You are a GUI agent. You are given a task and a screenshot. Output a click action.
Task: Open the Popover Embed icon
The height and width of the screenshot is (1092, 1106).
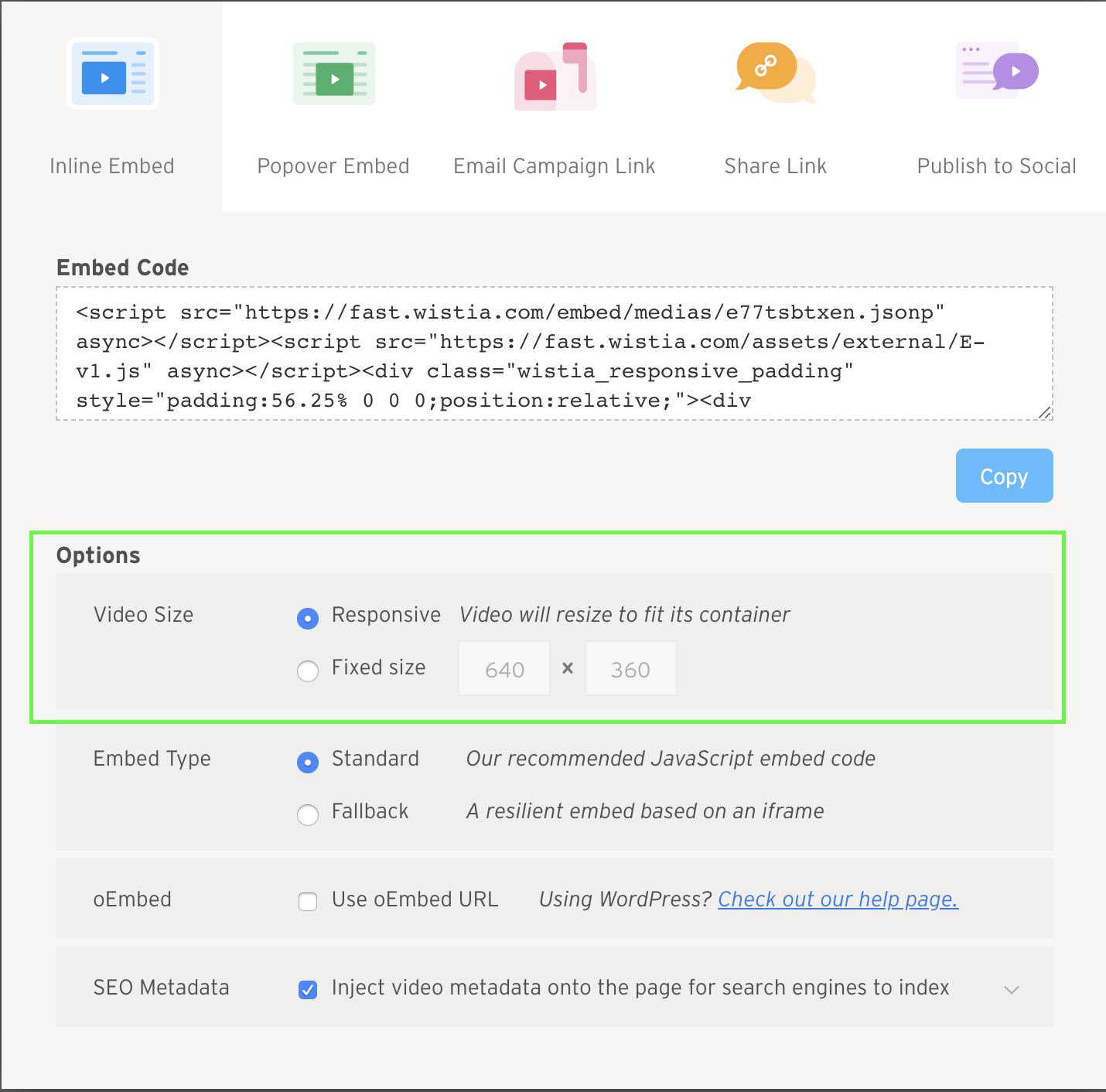[334, 74]
